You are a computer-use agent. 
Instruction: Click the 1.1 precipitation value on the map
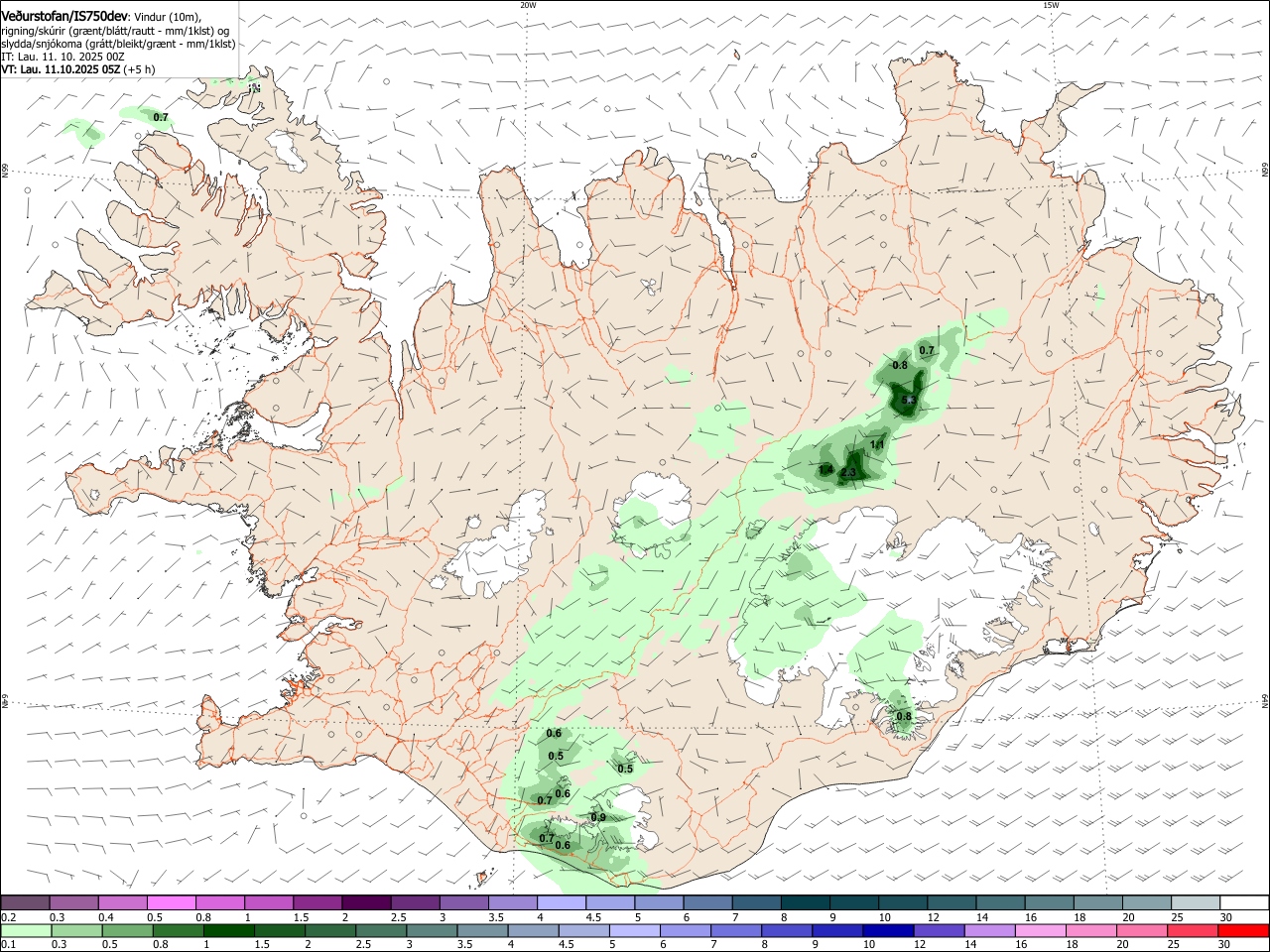(x=877, y=445)
